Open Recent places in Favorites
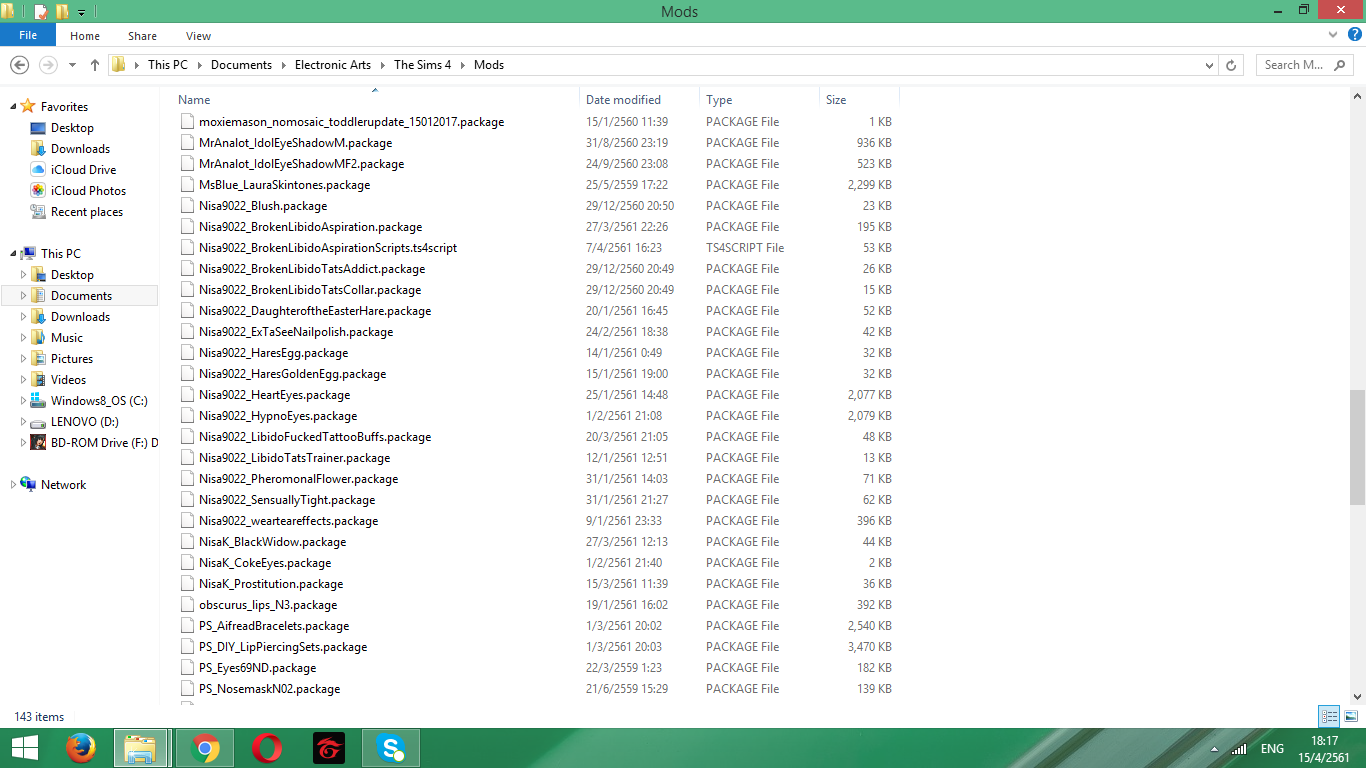This screenshot has width=1366, height=768. pyautogui.click(x=87, y=212)
